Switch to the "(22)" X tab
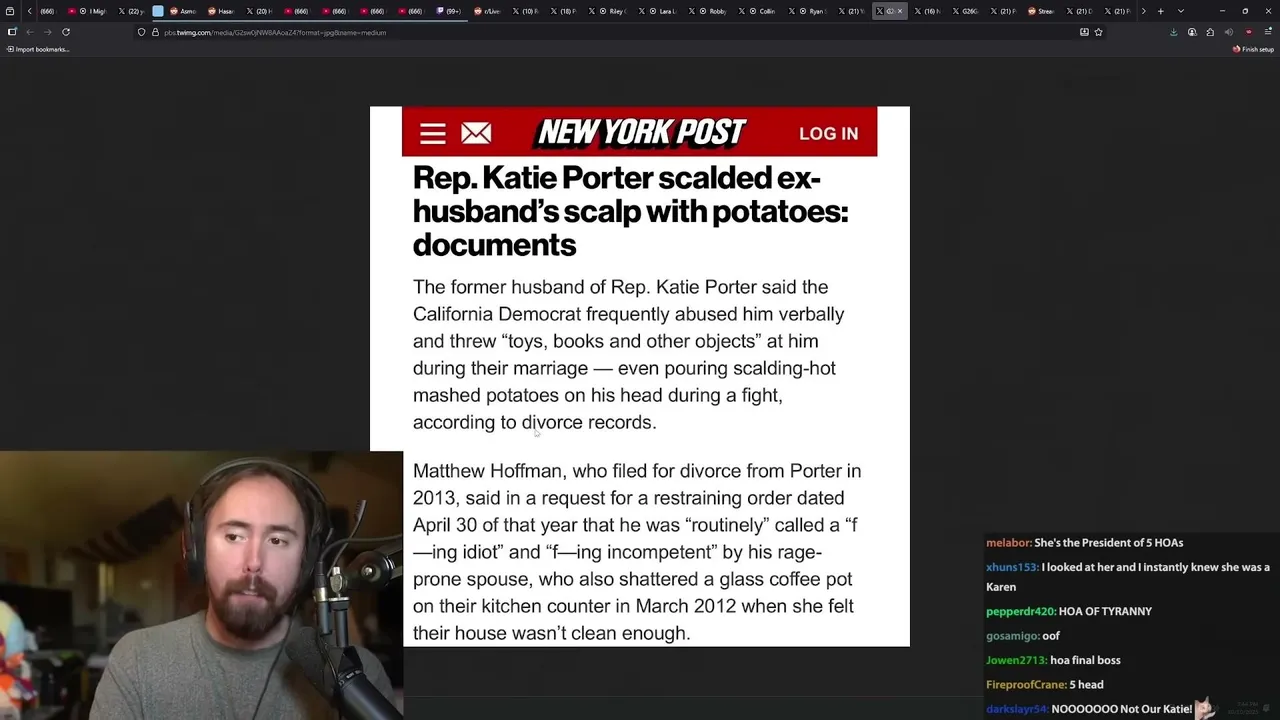 (x=130, y=11)
